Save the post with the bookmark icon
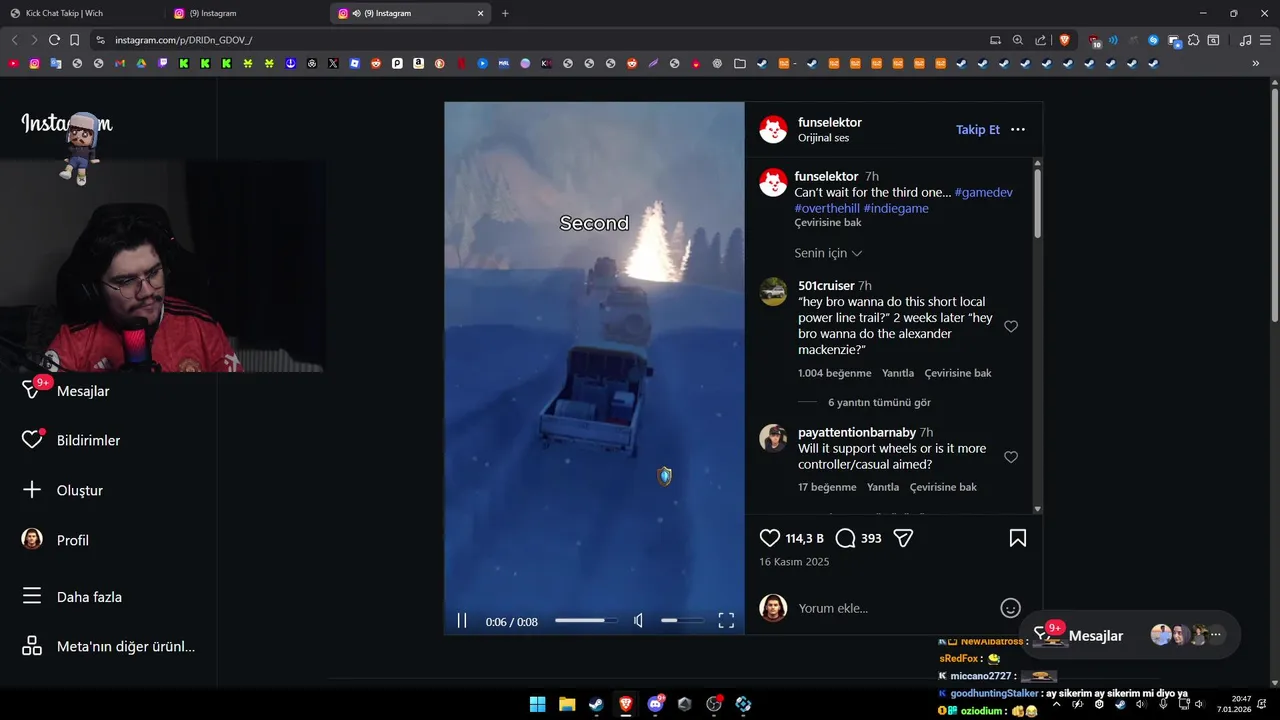Image resolution: width=1280 pixels, height=720 pixels. [x=1018, y=538]
